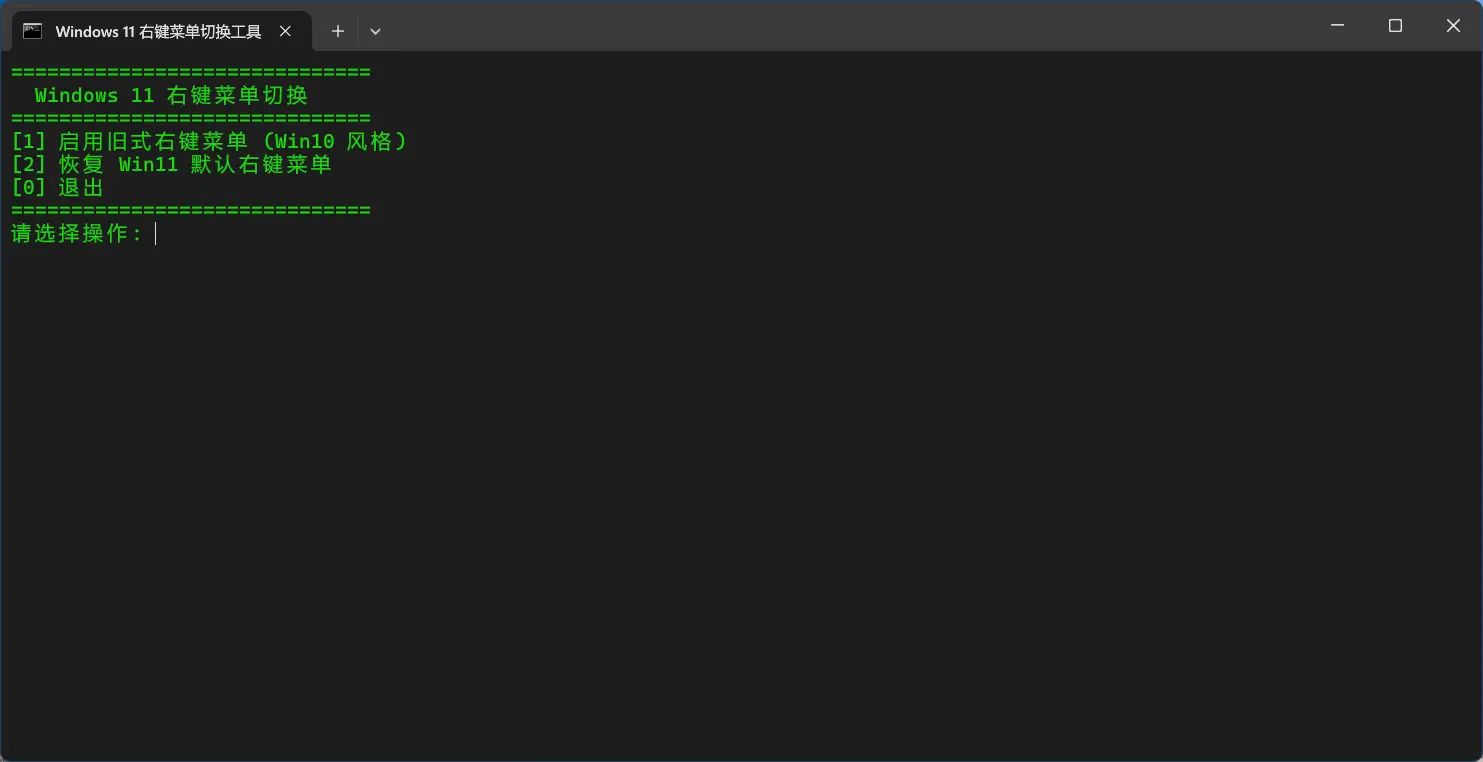Open a new terminal tab with the plus icon
The width and height of the screenshot is (1483, 762).
(x=337, y=31)
